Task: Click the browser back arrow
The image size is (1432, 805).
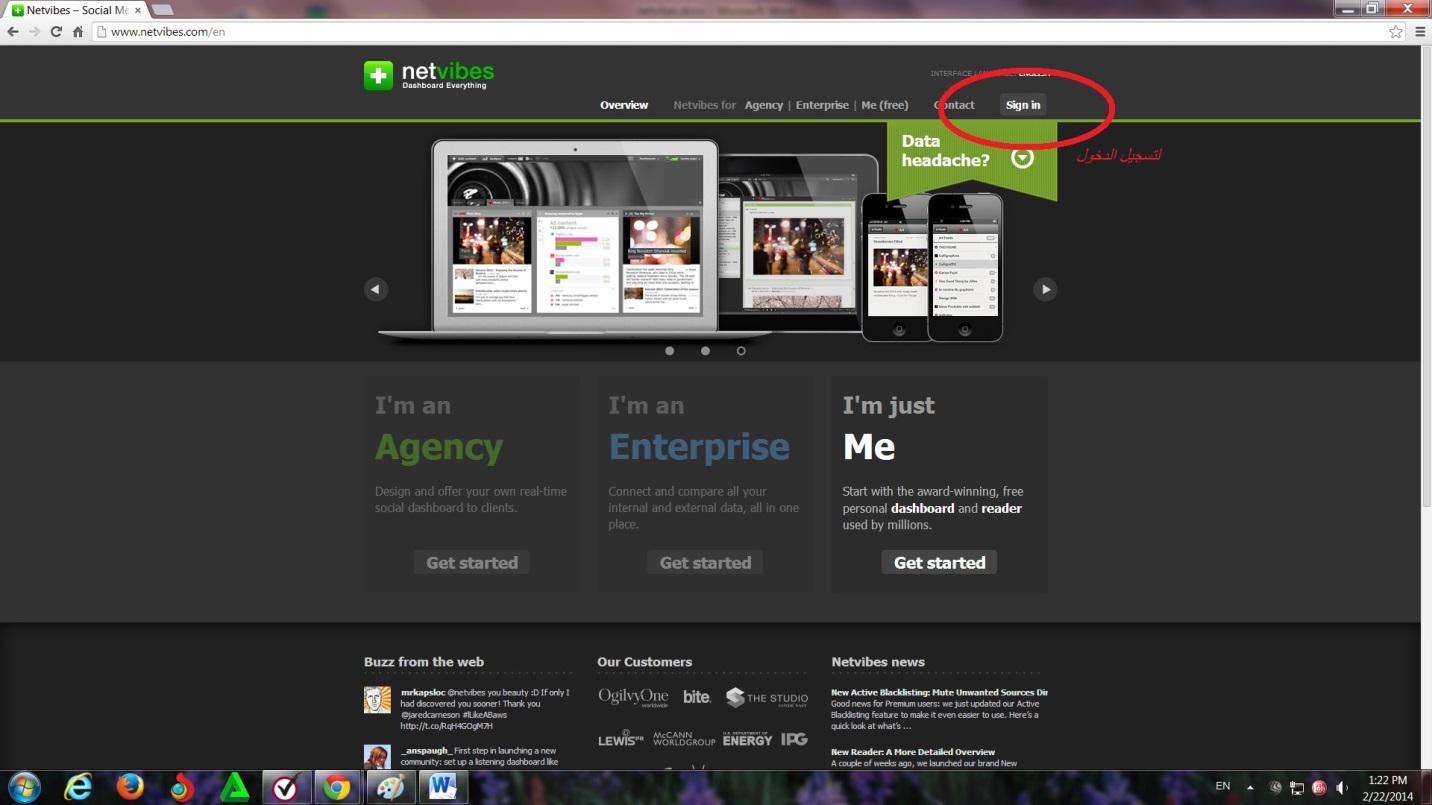Action: 12,32
